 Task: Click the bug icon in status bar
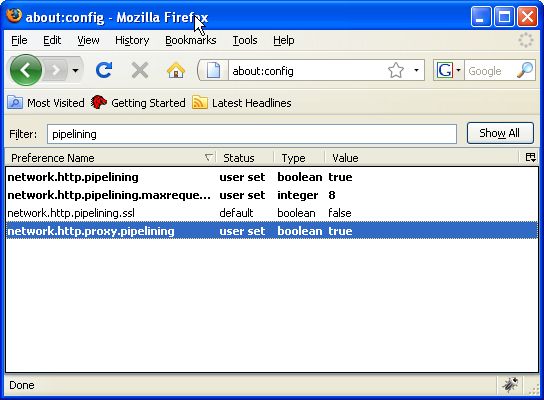[x=510, y=384]
